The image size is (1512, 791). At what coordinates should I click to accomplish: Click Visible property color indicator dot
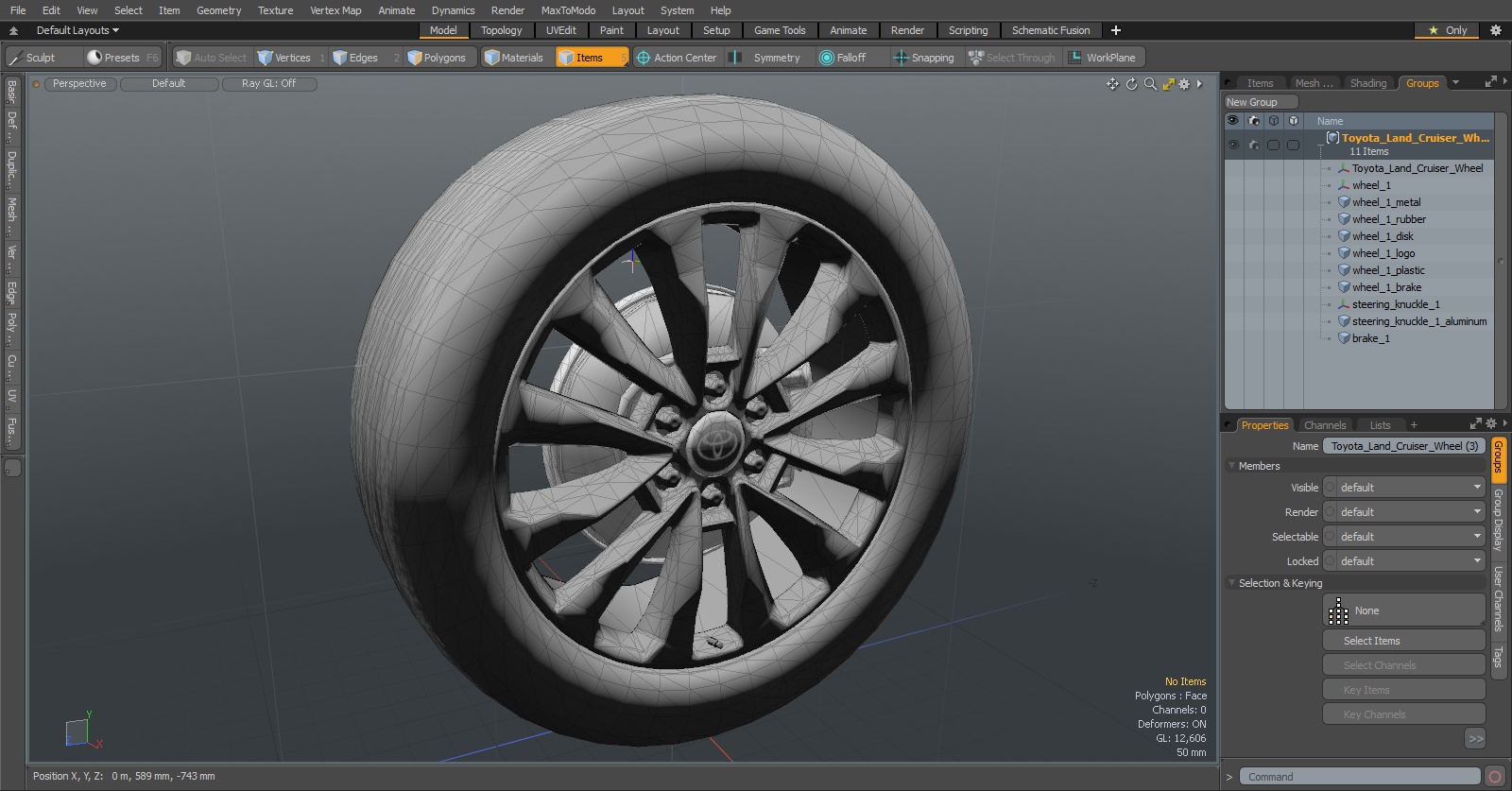point(1331,488)
